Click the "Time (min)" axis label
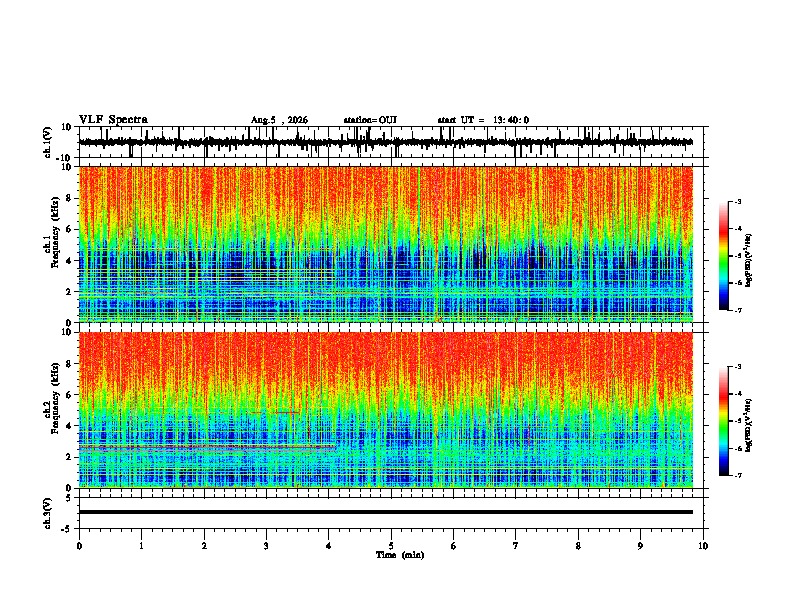This screenshot has width=792, height=612. click(x=400, y=555)
